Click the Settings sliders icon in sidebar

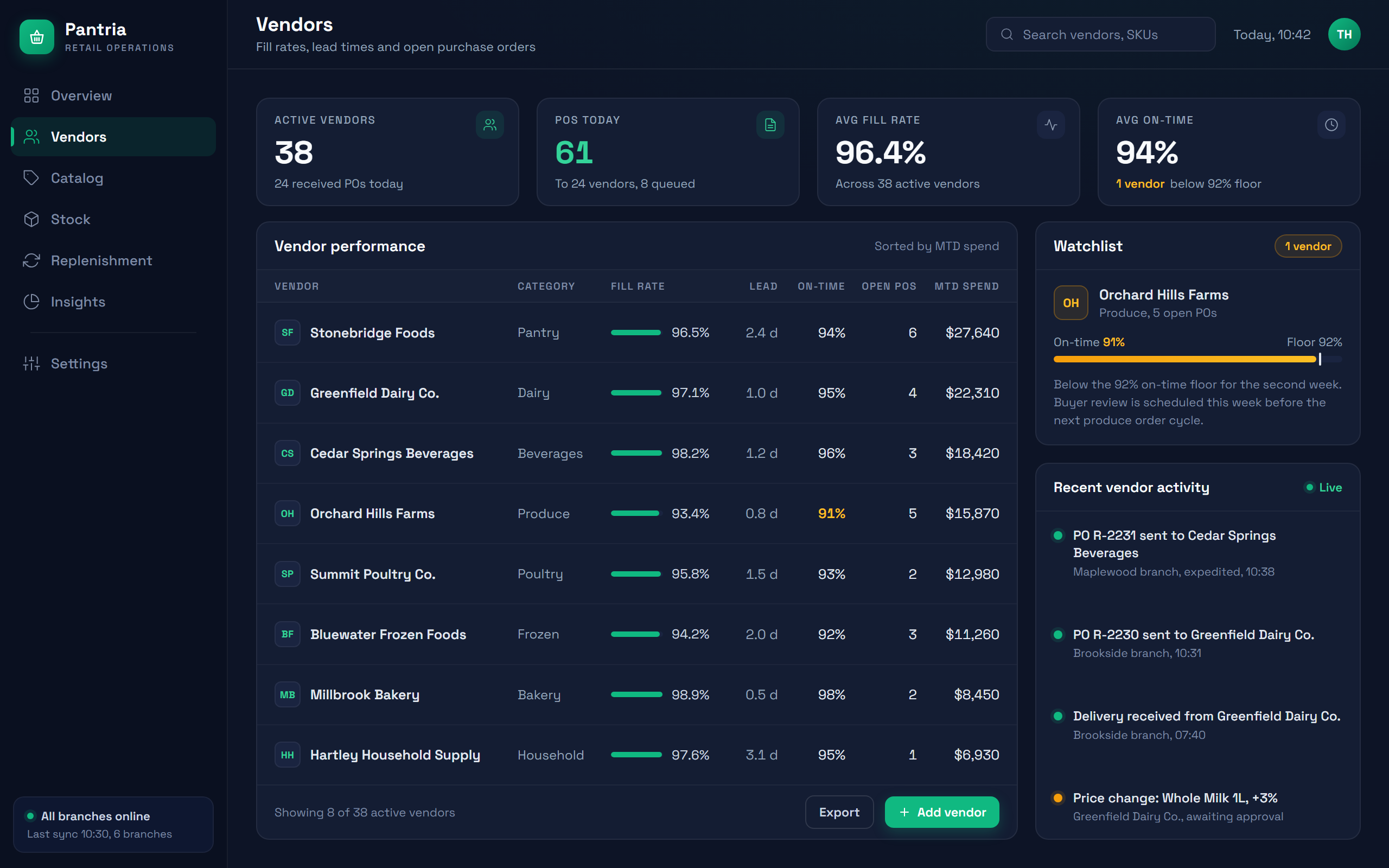click(31, 363)
